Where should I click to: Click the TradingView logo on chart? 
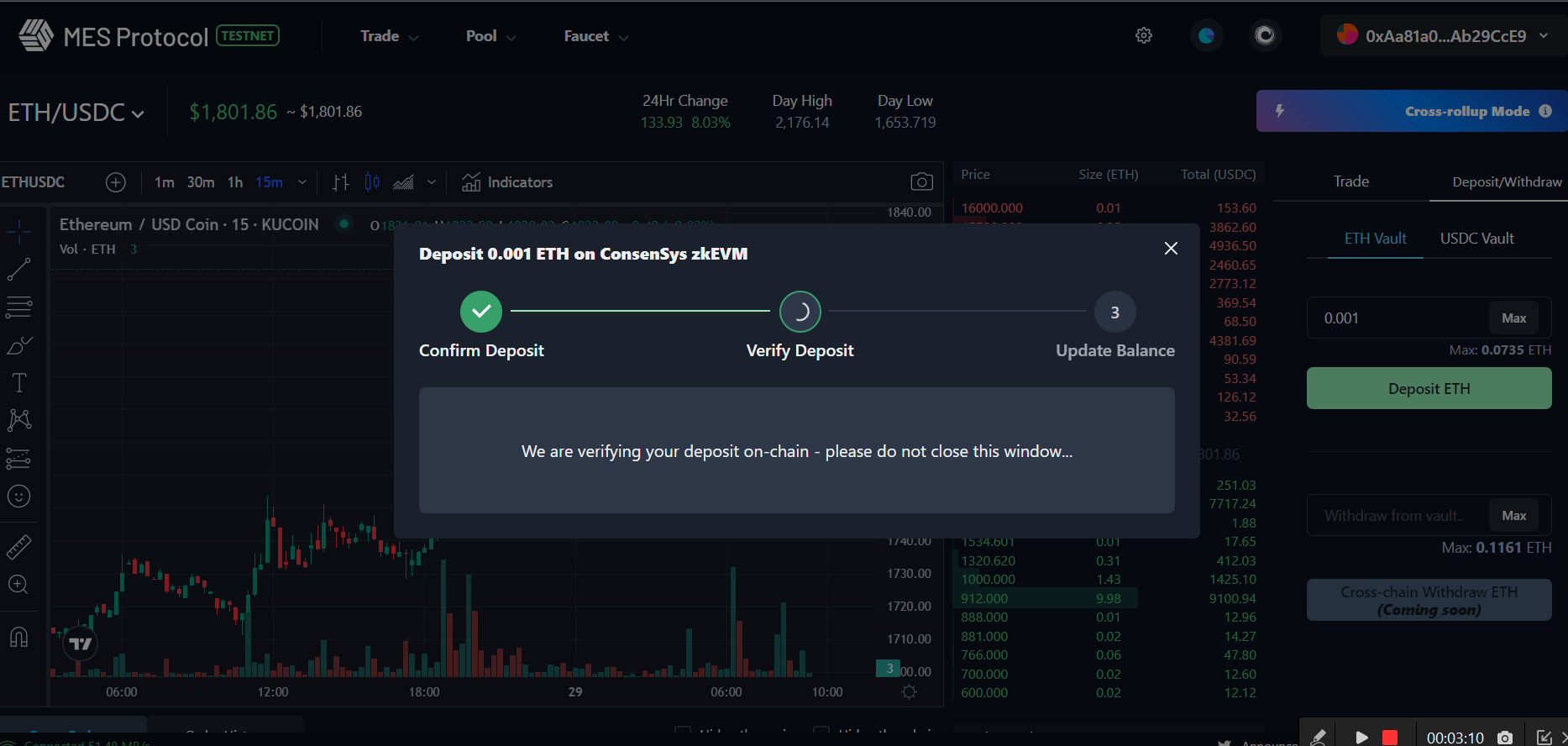point(81,644)
